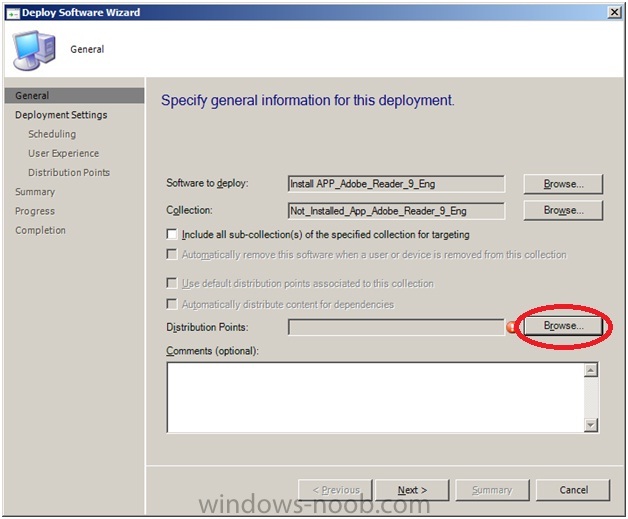Check Include all sub-collection(s) for targeting
Viewport: 628px width, 519px height.
point(172,234)
